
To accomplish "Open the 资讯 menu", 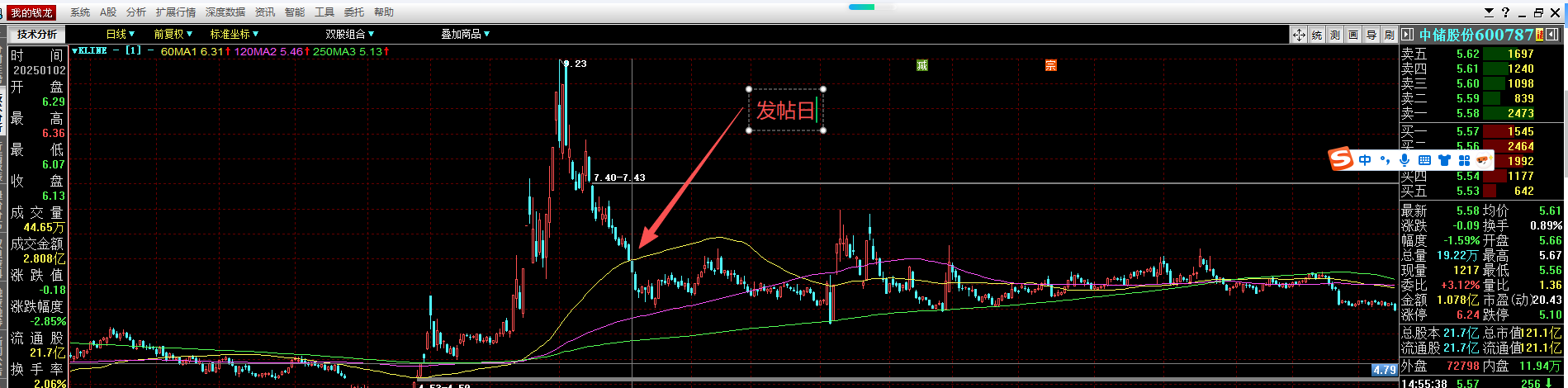I will pos(265,12).
